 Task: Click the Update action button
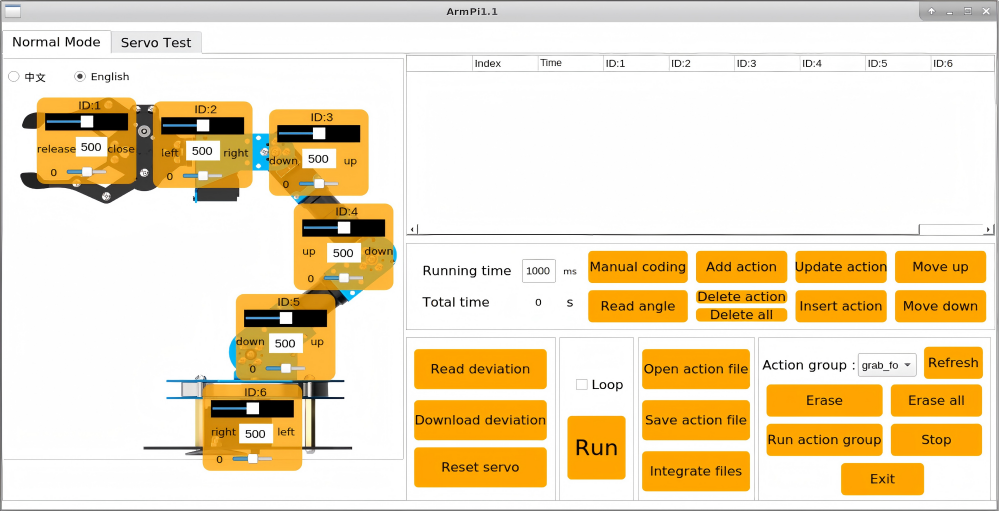pos(841,267)
